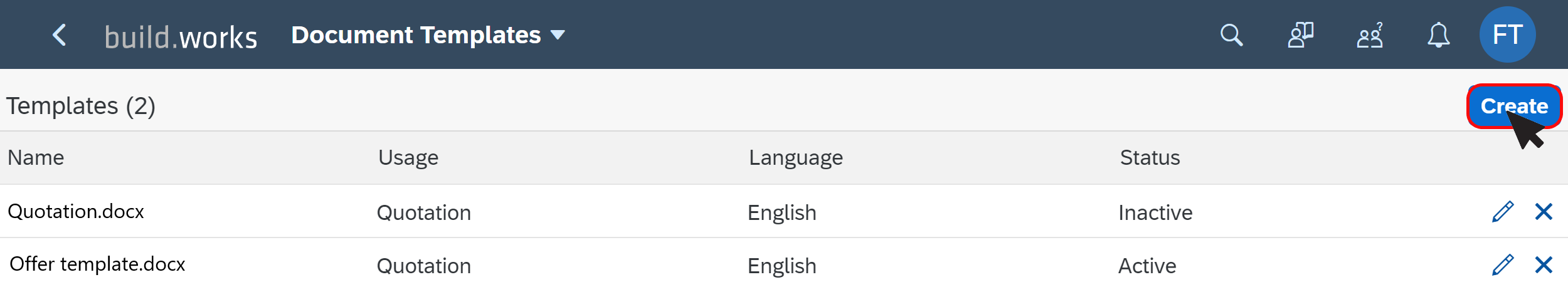The width and height of the screenshot is (1568, 292).
Task: Select the Name column header
Action: point(36,157)
